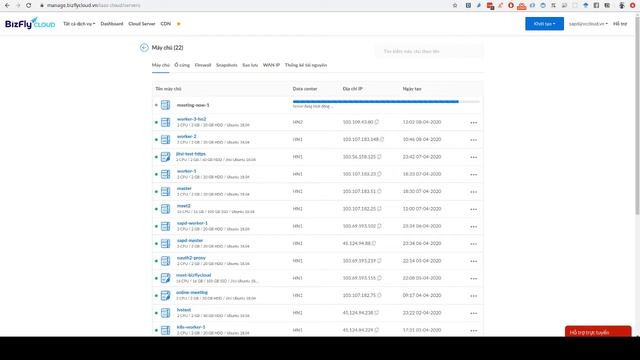Copy the IP address of sapd-worker-1
This screenshot has width=640, height=360.
click(379, 226)
